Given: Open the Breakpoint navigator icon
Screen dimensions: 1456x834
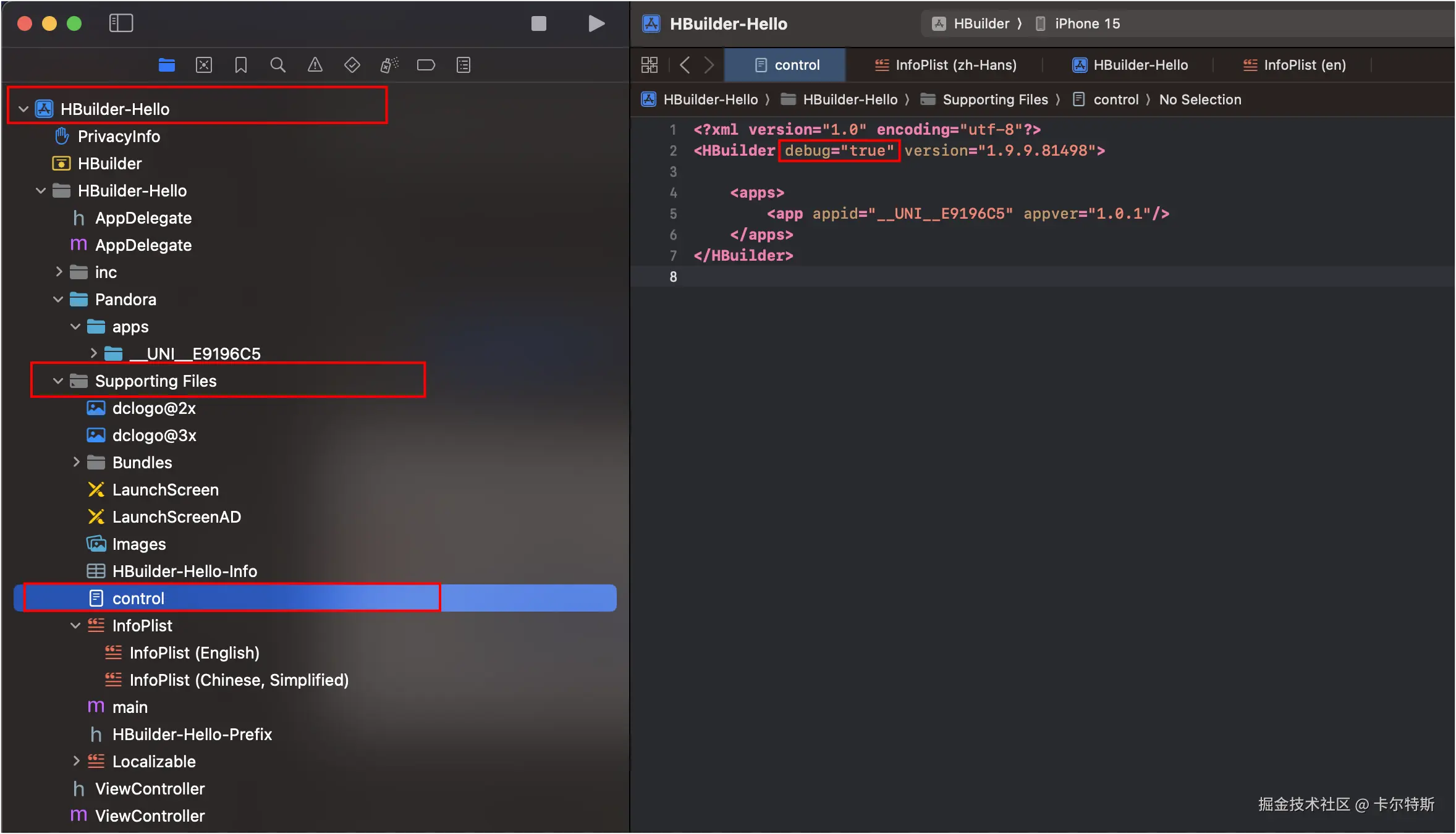Looking at the screenshot, I should (x=426, y=65).
